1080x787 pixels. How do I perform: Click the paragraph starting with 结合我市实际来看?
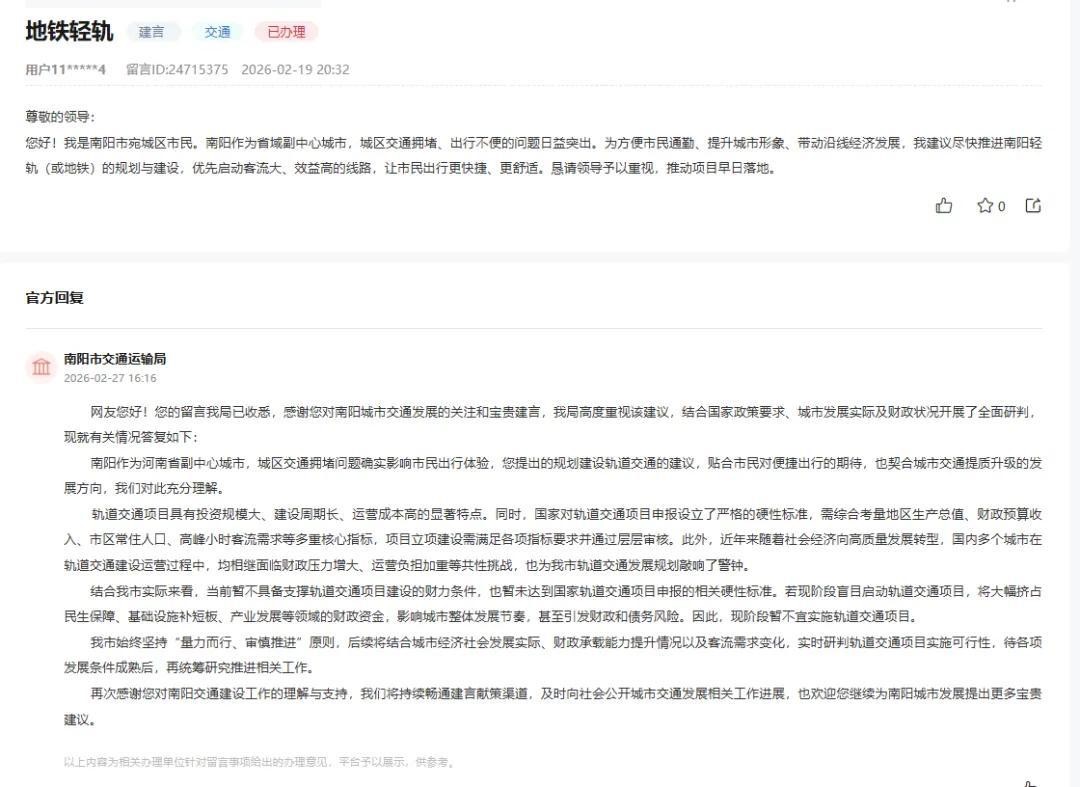click(x=550, y=590)
